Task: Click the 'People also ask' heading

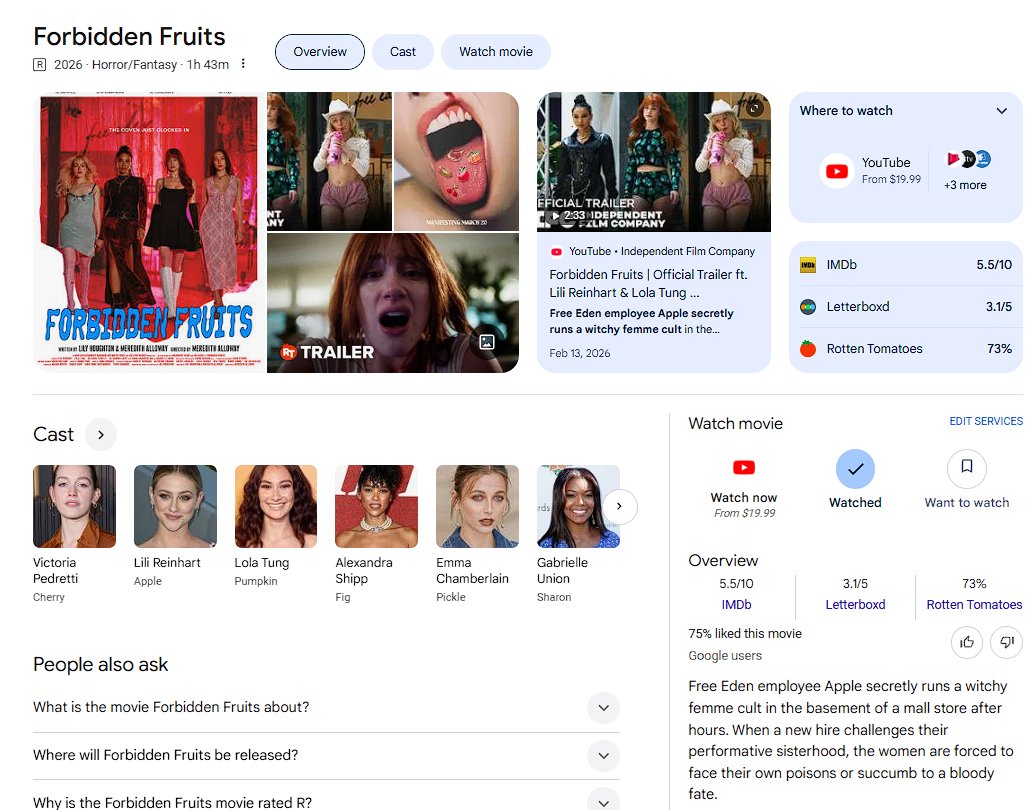Action: 101,665
